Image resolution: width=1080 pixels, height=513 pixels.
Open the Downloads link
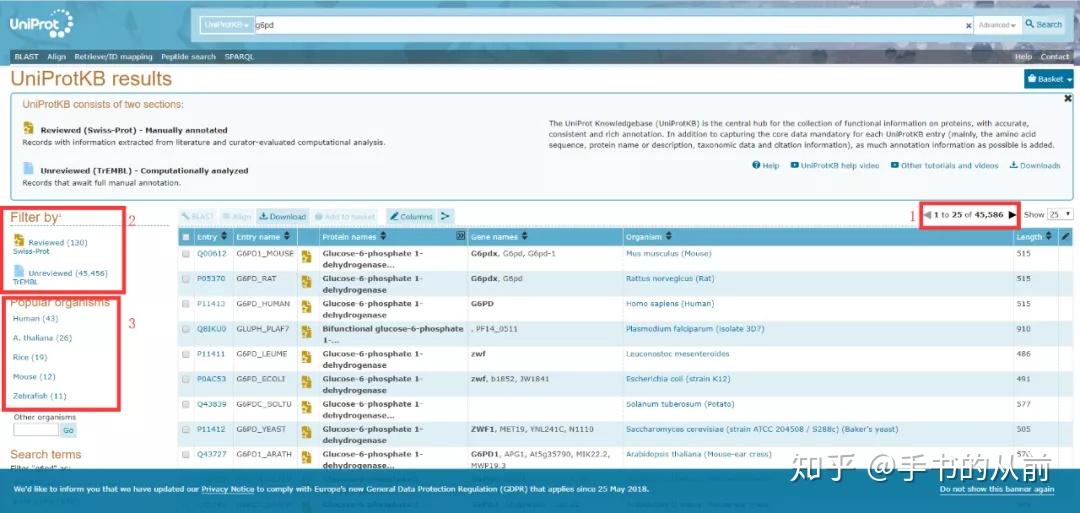tap(1035, 165)
